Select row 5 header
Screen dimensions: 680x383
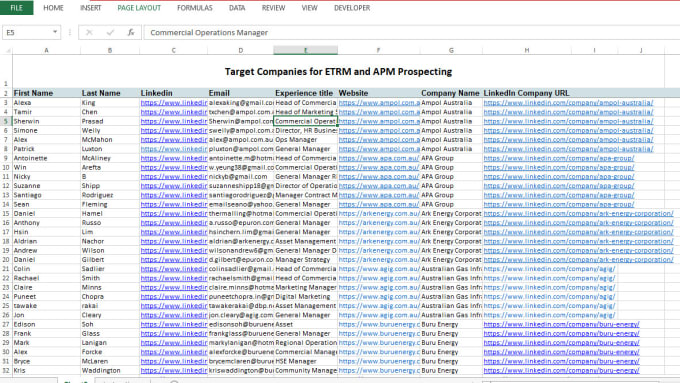pyautogui.click(x=6, y=121)
